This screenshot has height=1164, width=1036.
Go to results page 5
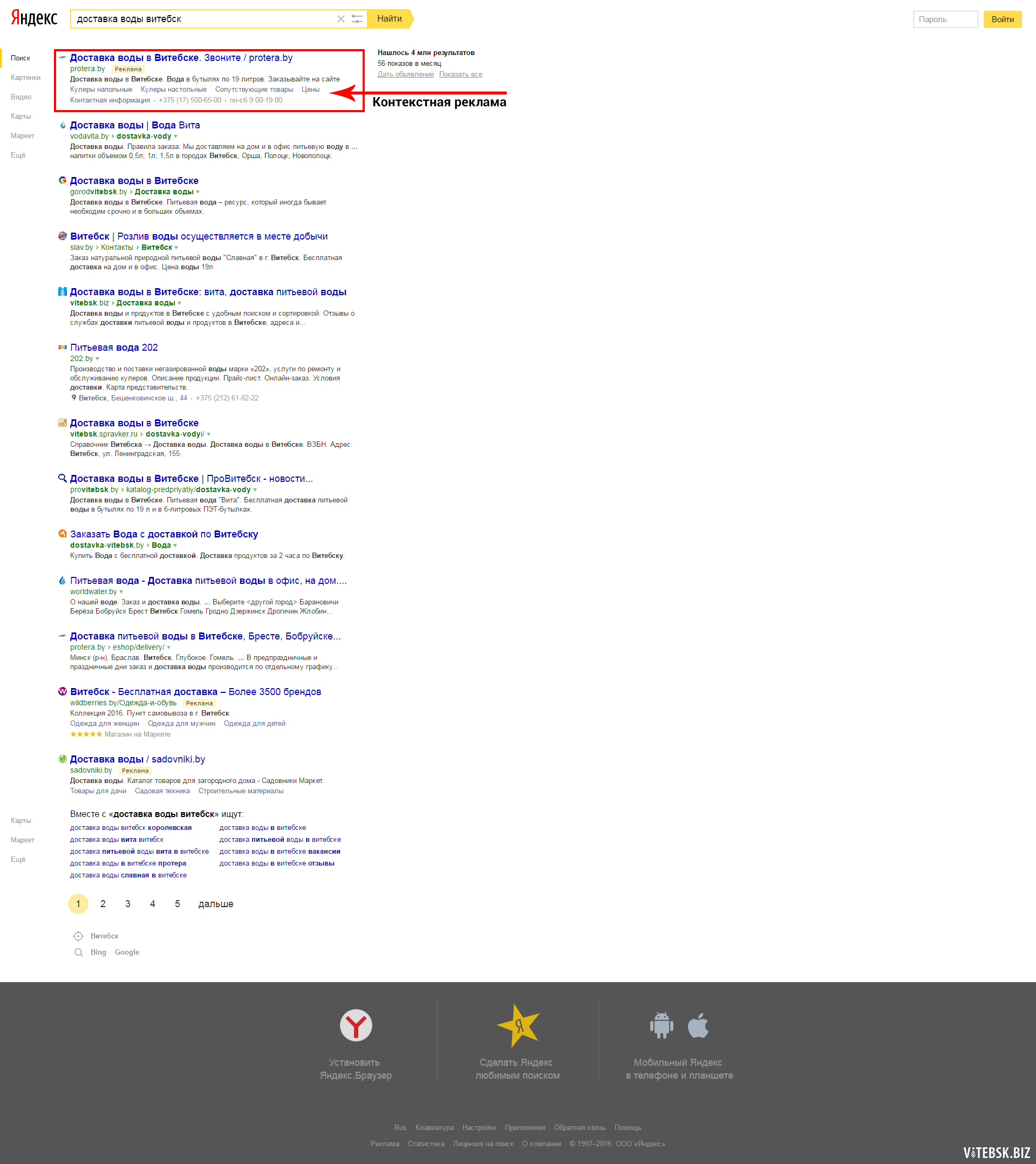178,904
